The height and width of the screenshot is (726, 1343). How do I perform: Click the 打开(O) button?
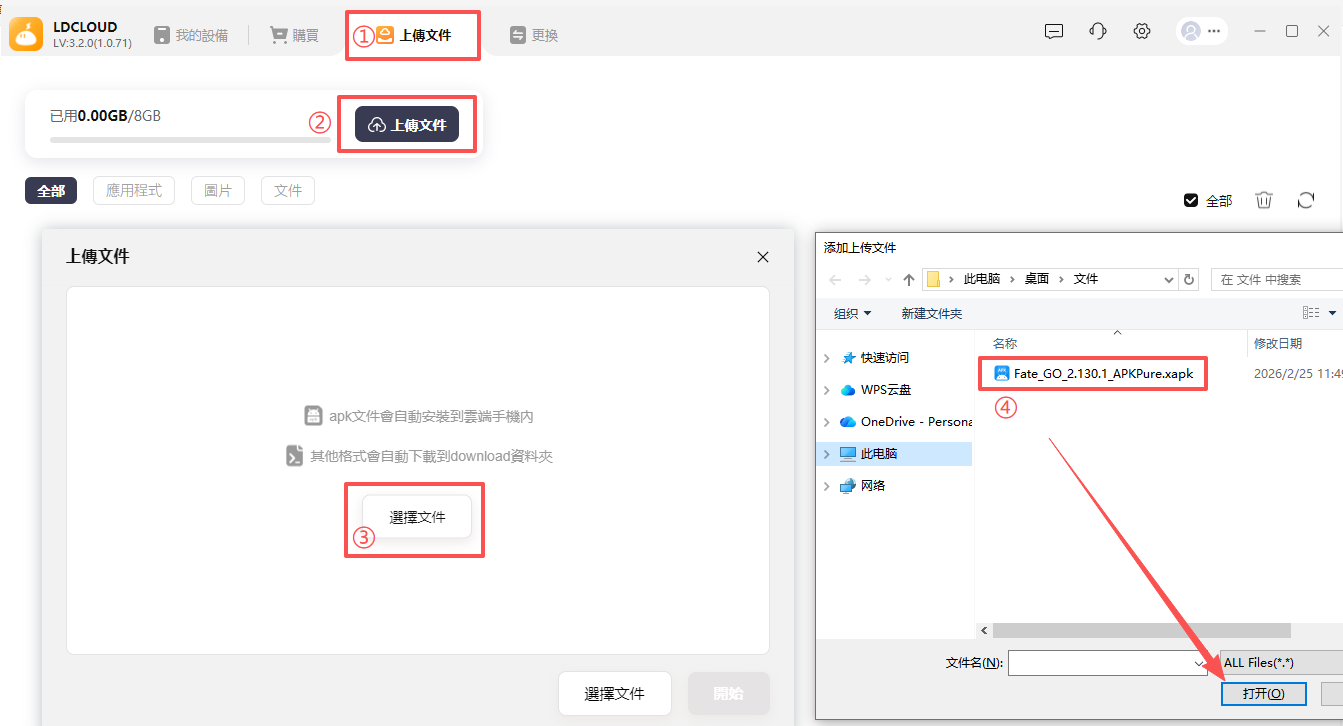click(1263, 693)
